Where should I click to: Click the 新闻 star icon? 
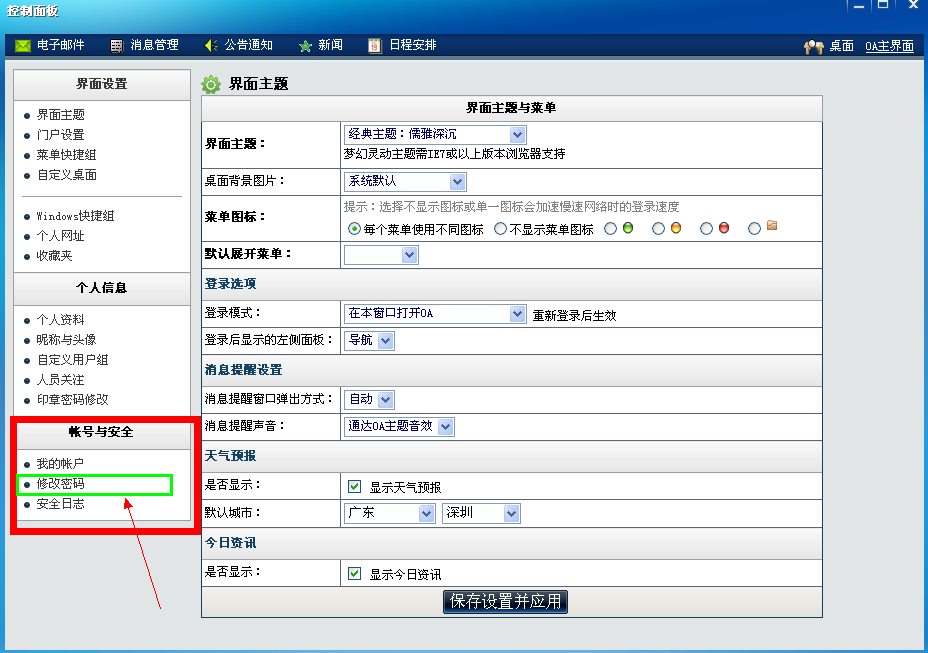pyautogui.click(x=305, y=46)
